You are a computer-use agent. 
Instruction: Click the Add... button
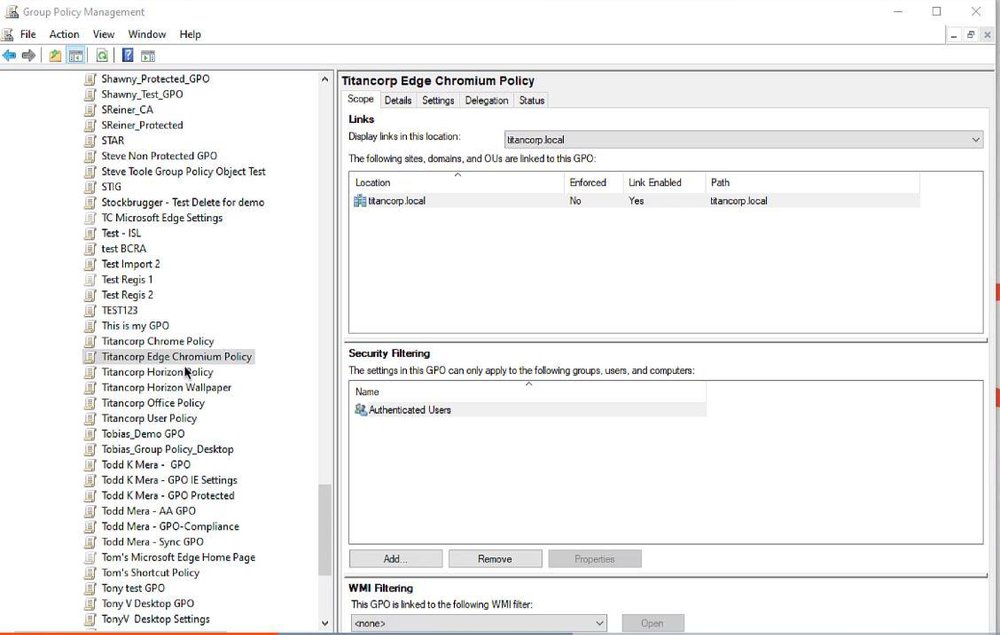[395, 559]
